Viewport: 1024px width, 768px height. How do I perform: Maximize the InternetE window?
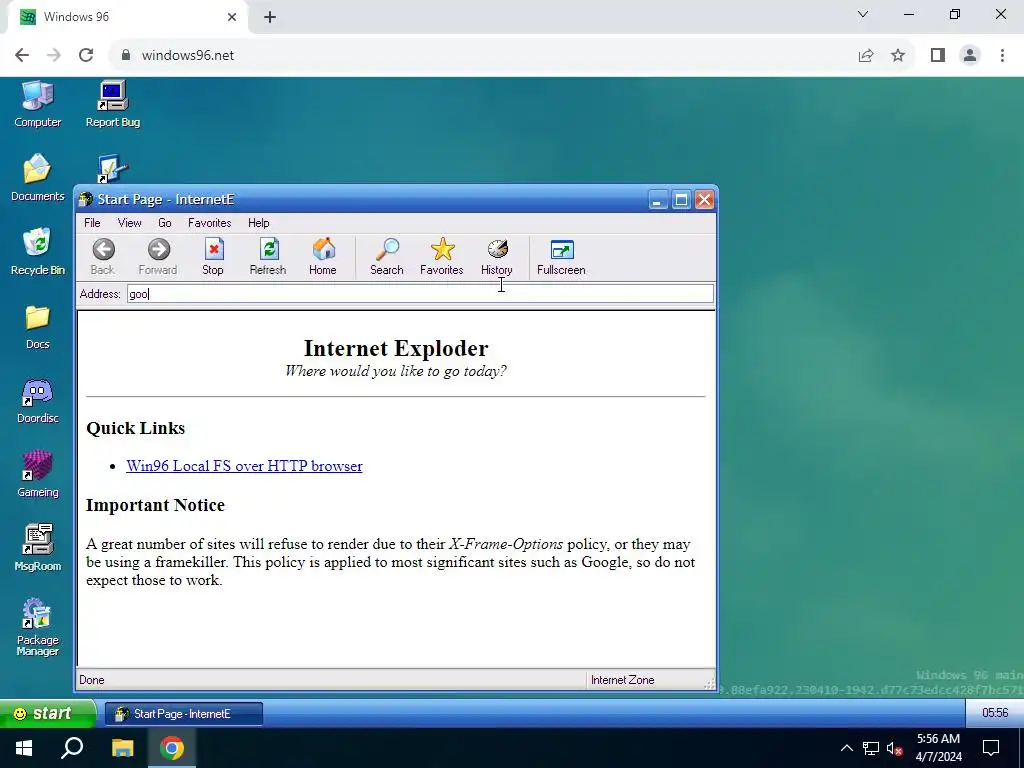(681, 200)
